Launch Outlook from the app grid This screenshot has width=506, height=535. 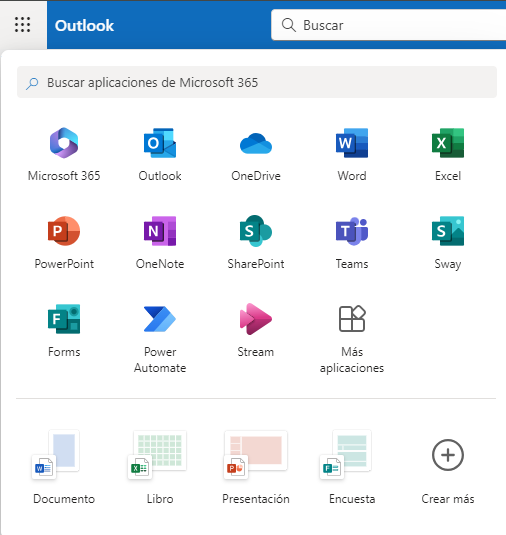pos(160,154)
